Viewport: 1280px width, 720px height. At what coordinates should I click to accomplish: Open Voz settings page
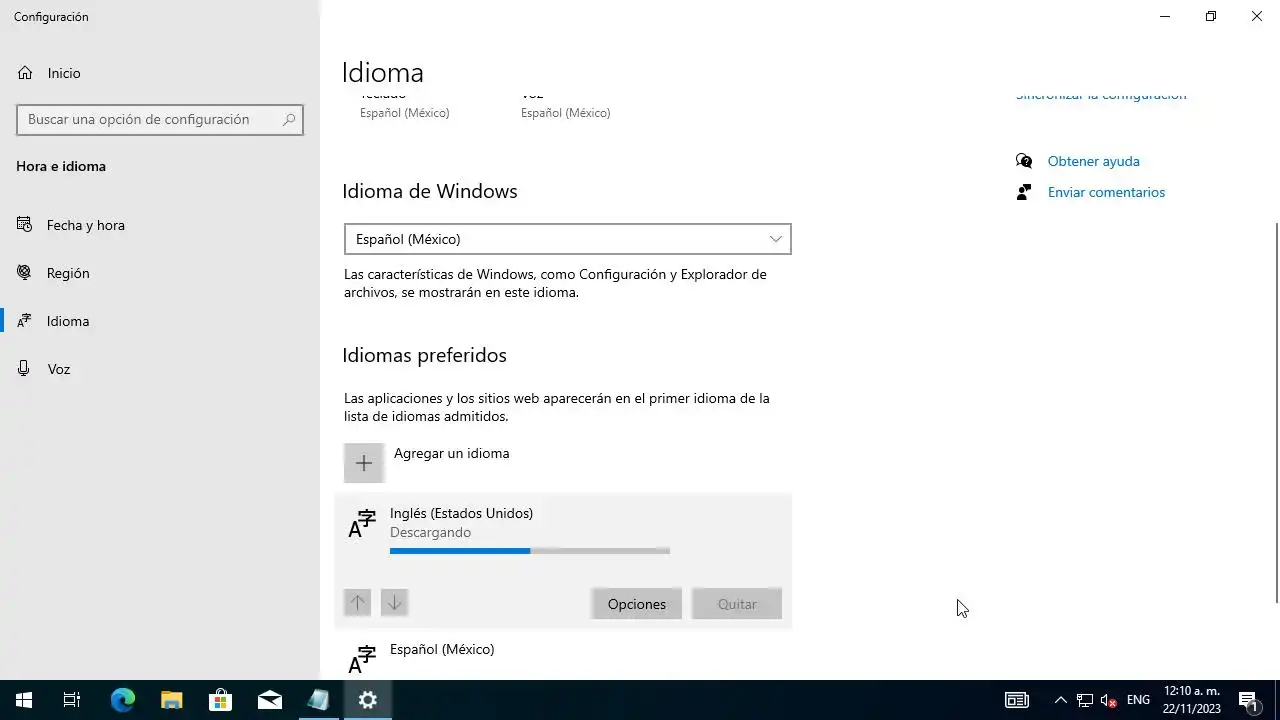tap(160, 369)
